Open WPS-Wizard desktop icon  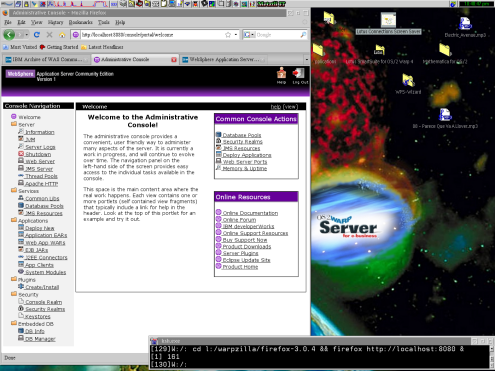(x=408, y=80)
